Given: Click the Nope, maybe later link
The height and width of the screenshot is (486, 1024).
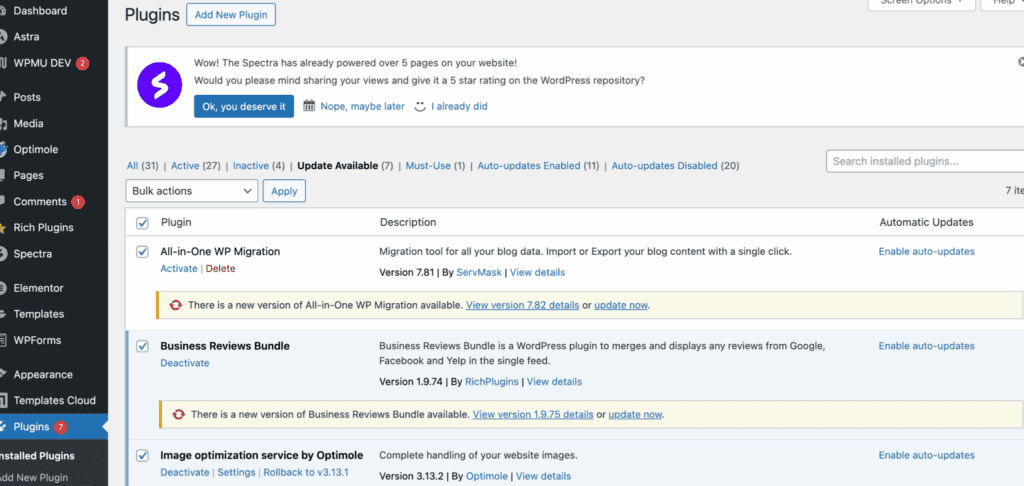Looking at the screenshot, I should tap(362, 106).
